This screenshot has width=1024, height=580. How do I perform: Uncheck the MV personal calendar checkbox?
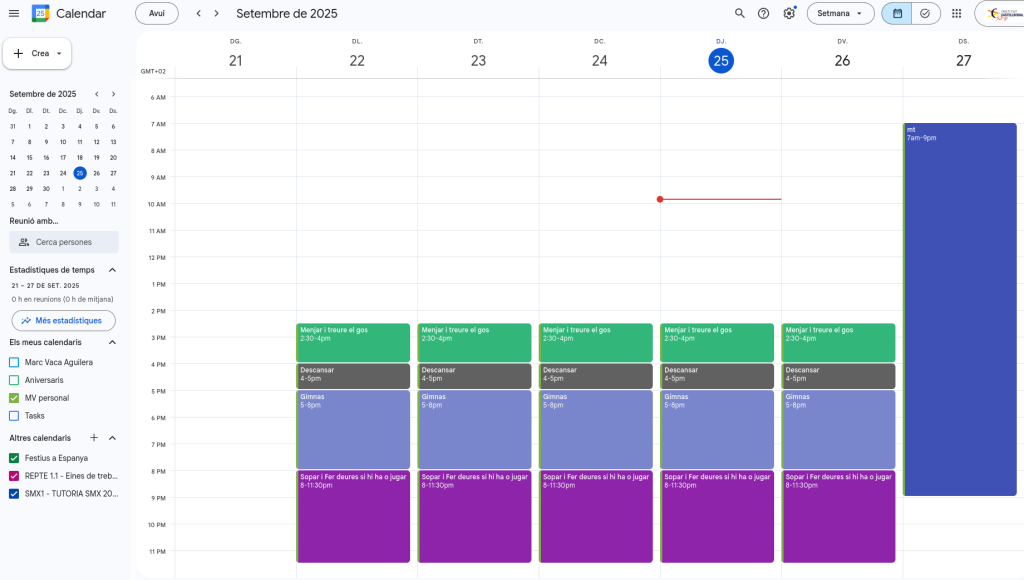pyautogui.click(x=14, y=398)
